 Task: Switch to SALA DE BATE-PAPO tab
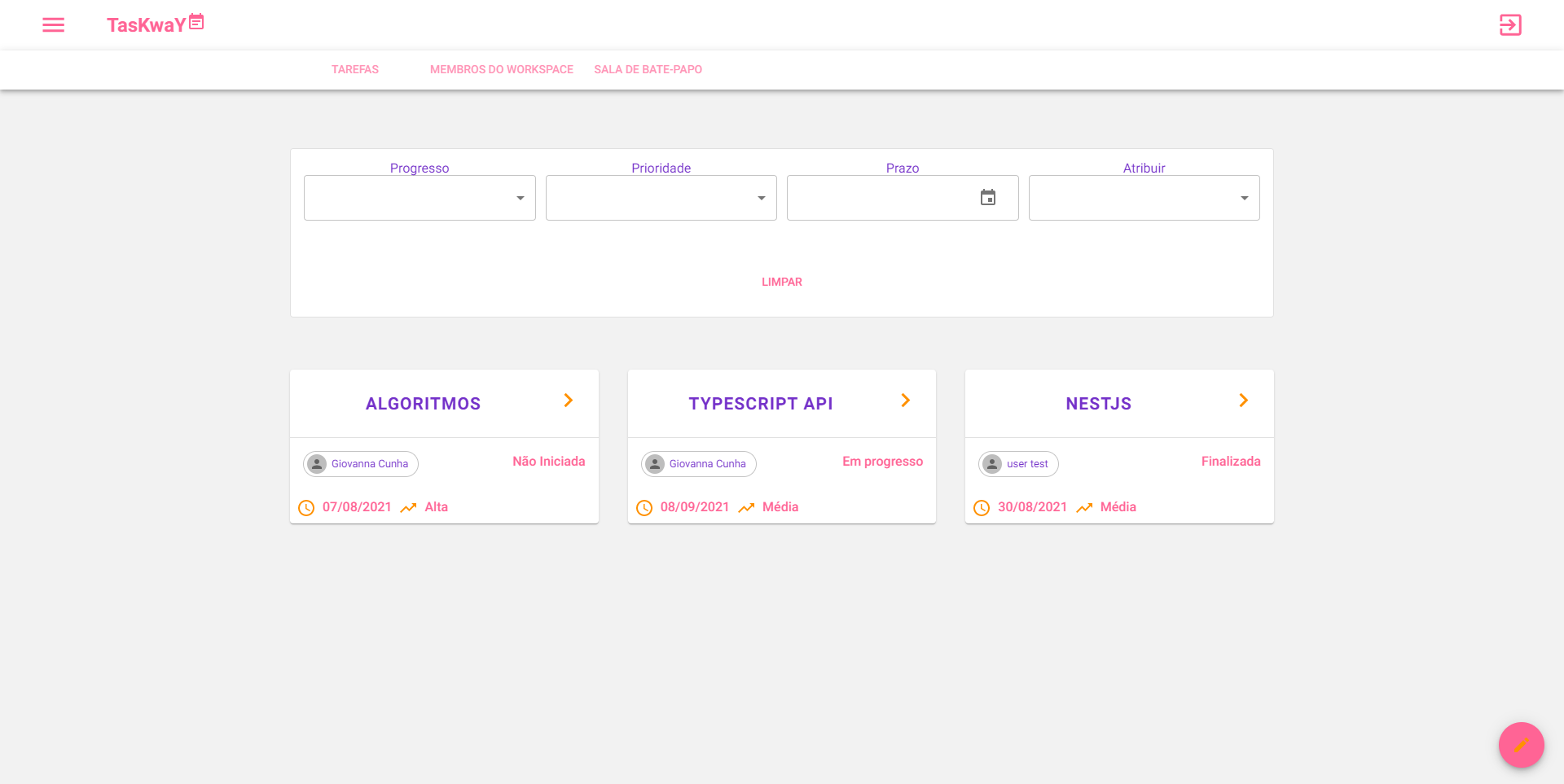click(648, 70)
